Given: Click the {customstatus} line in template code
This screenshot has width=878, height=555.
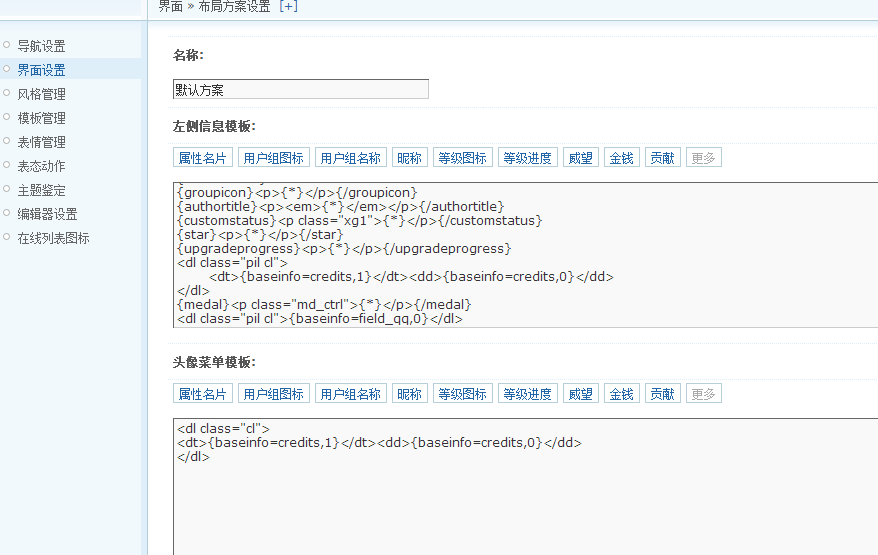Looking at the screenshot, I should point(359,221).
